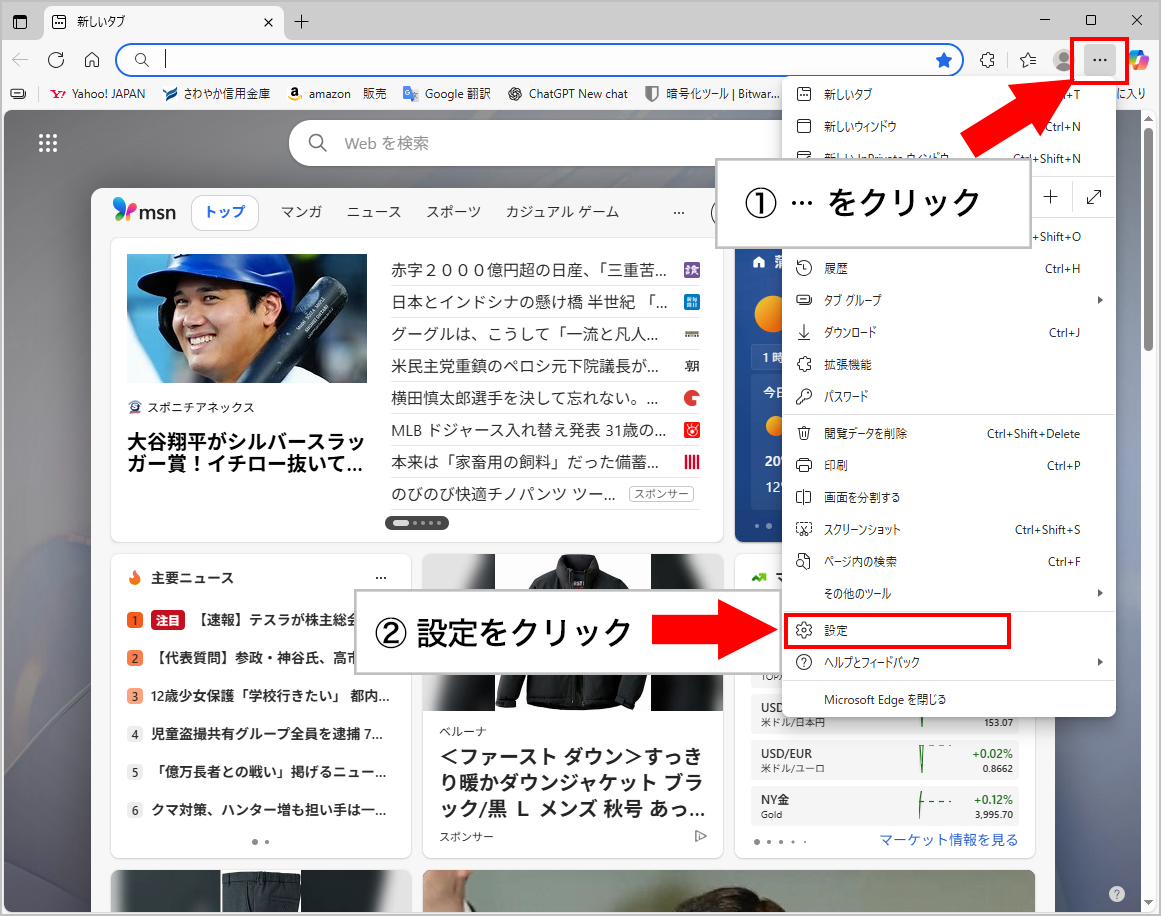Open the Copilot icon

(x=1139, y=60)
